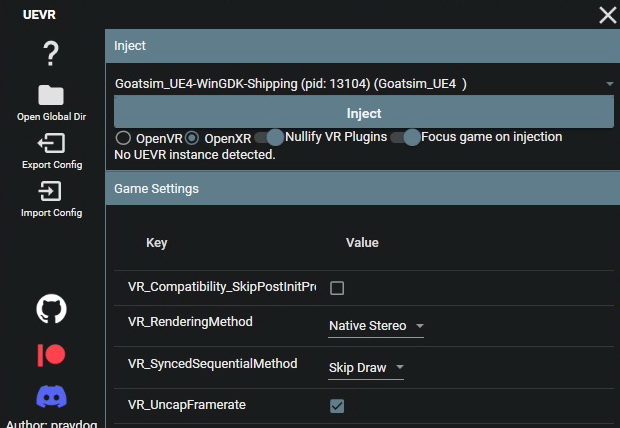
Task: Uncheck the VR_UncapFramerate checkbox
Action: coord(337,406)
